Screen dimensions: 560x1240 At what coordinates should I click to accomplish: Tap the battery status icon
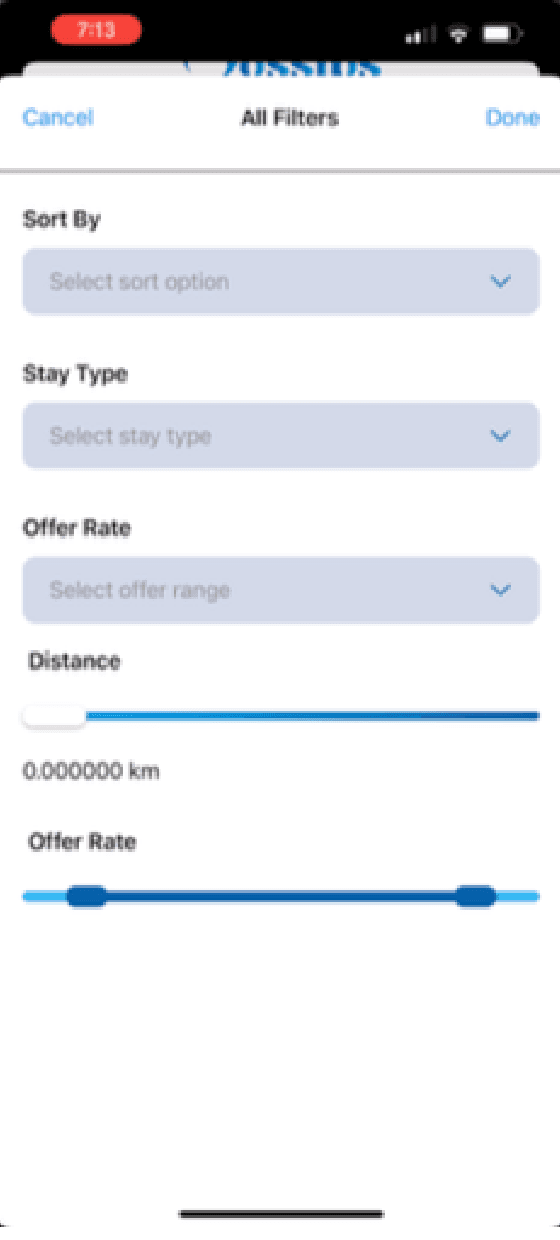point(499,34)
